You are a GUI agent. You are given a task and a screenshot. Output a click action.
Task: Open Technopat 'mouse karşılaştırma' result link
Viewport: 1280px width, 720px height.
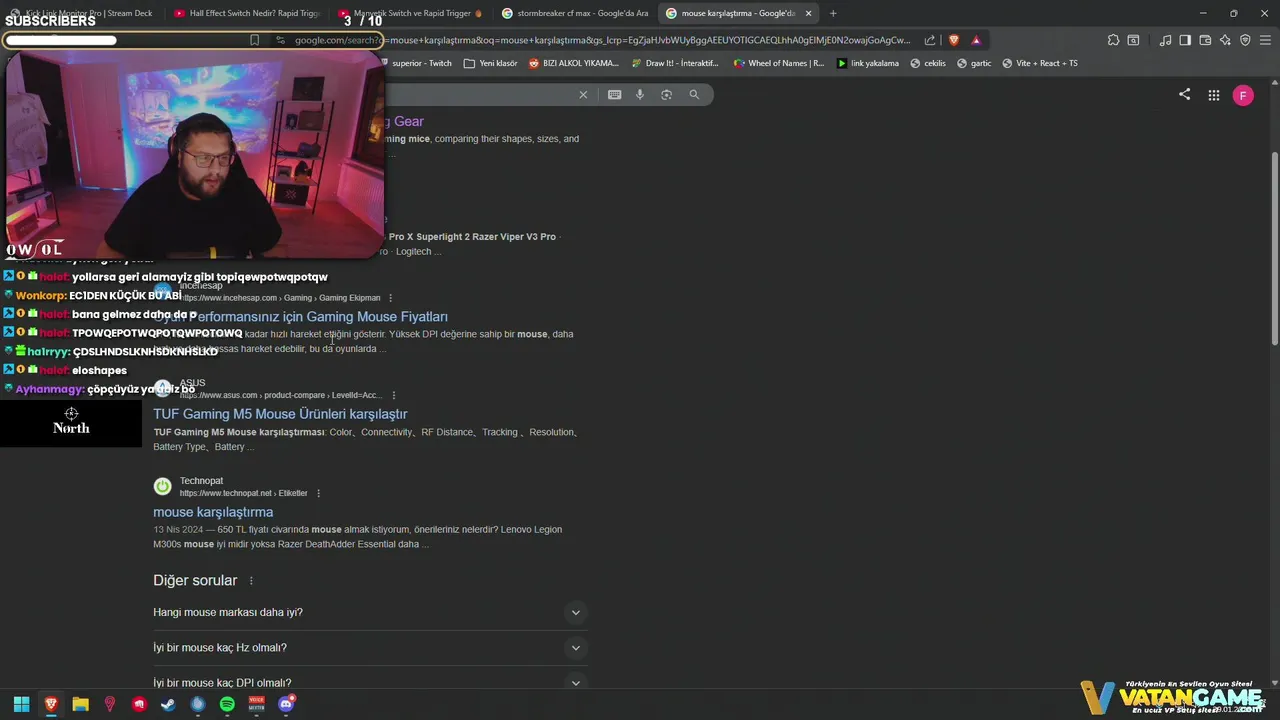tap(213, 512)
